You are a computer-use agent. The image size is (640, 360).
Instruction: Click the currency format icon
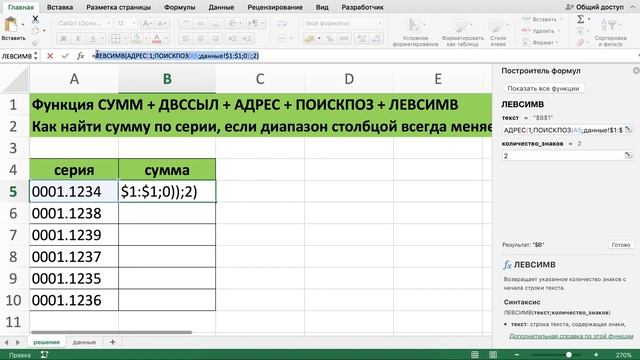309,39
